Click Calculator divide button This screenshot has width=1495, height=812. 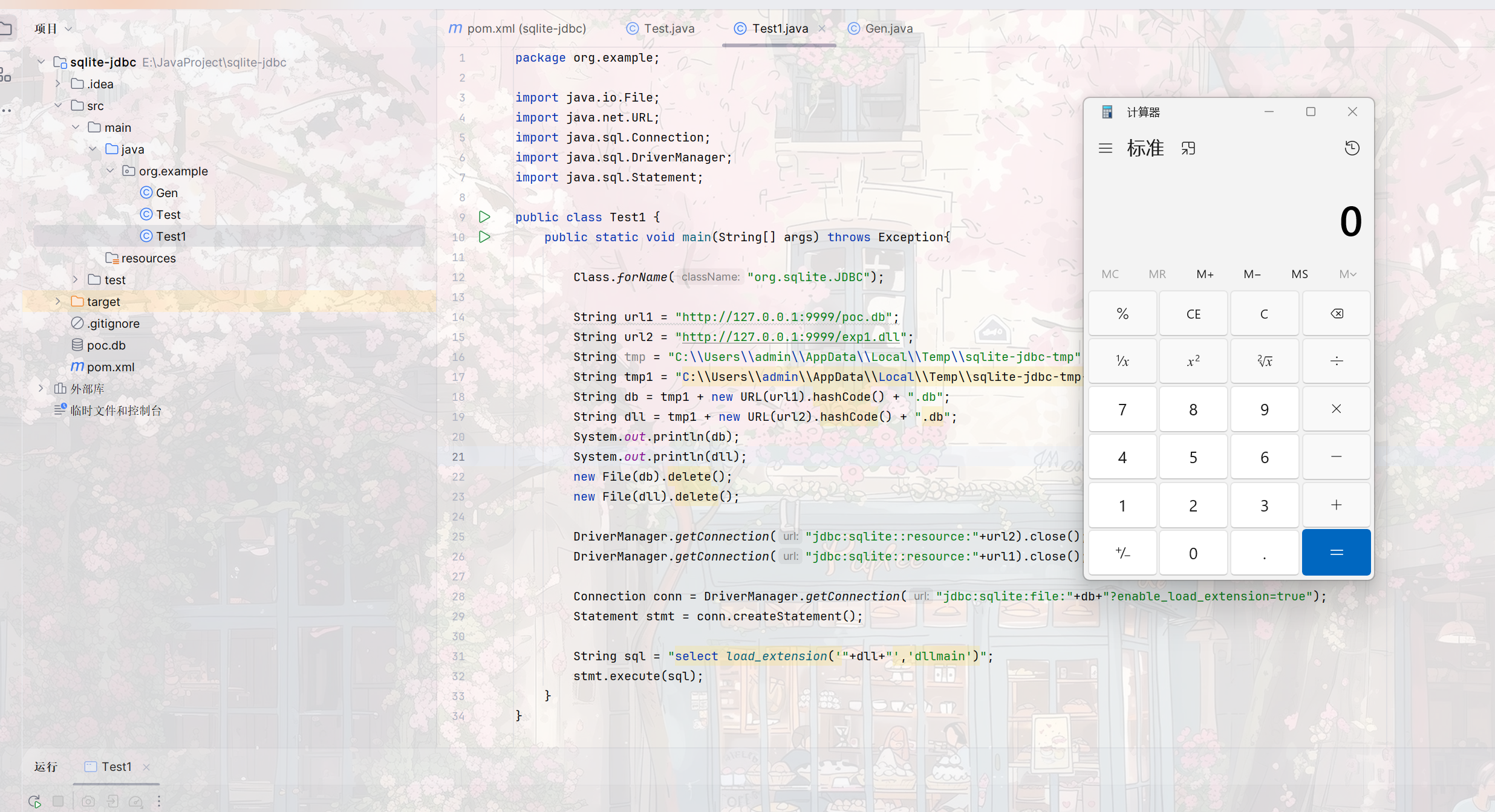click(1337, 361)
